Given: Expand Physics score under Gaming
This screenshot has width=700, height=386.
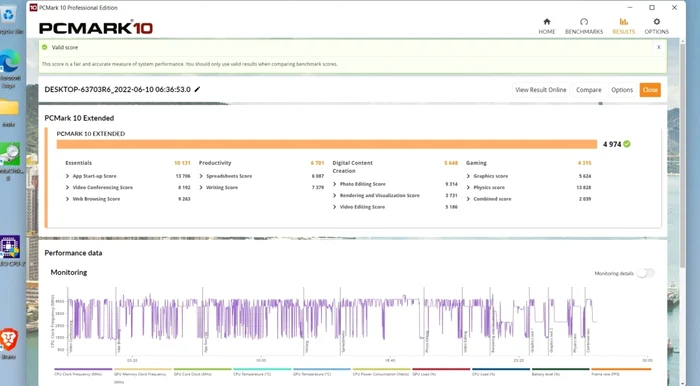Looking at the screenshot, I should pyautogui.click(x=468, y=187).
